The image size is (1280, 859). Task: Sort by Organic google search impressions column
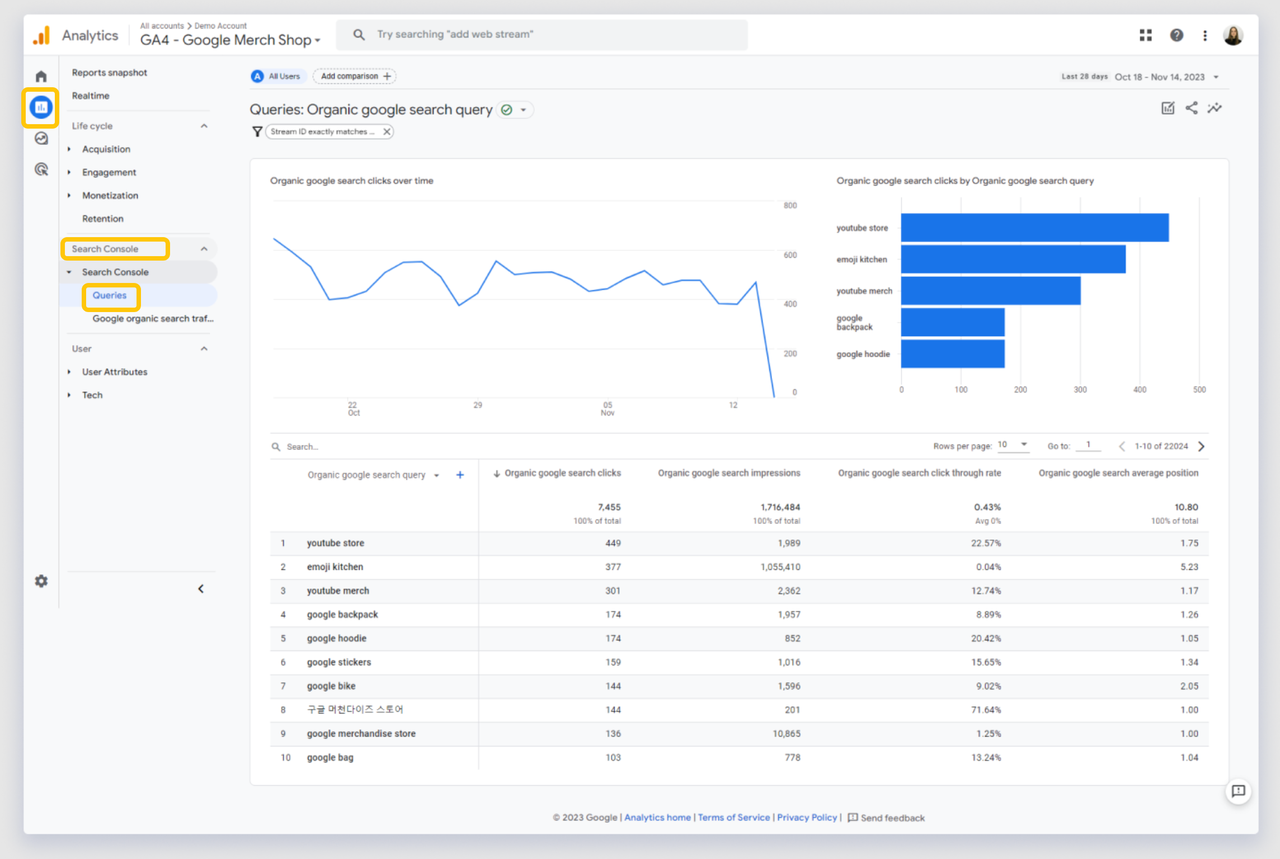click(x=729, y=474)
